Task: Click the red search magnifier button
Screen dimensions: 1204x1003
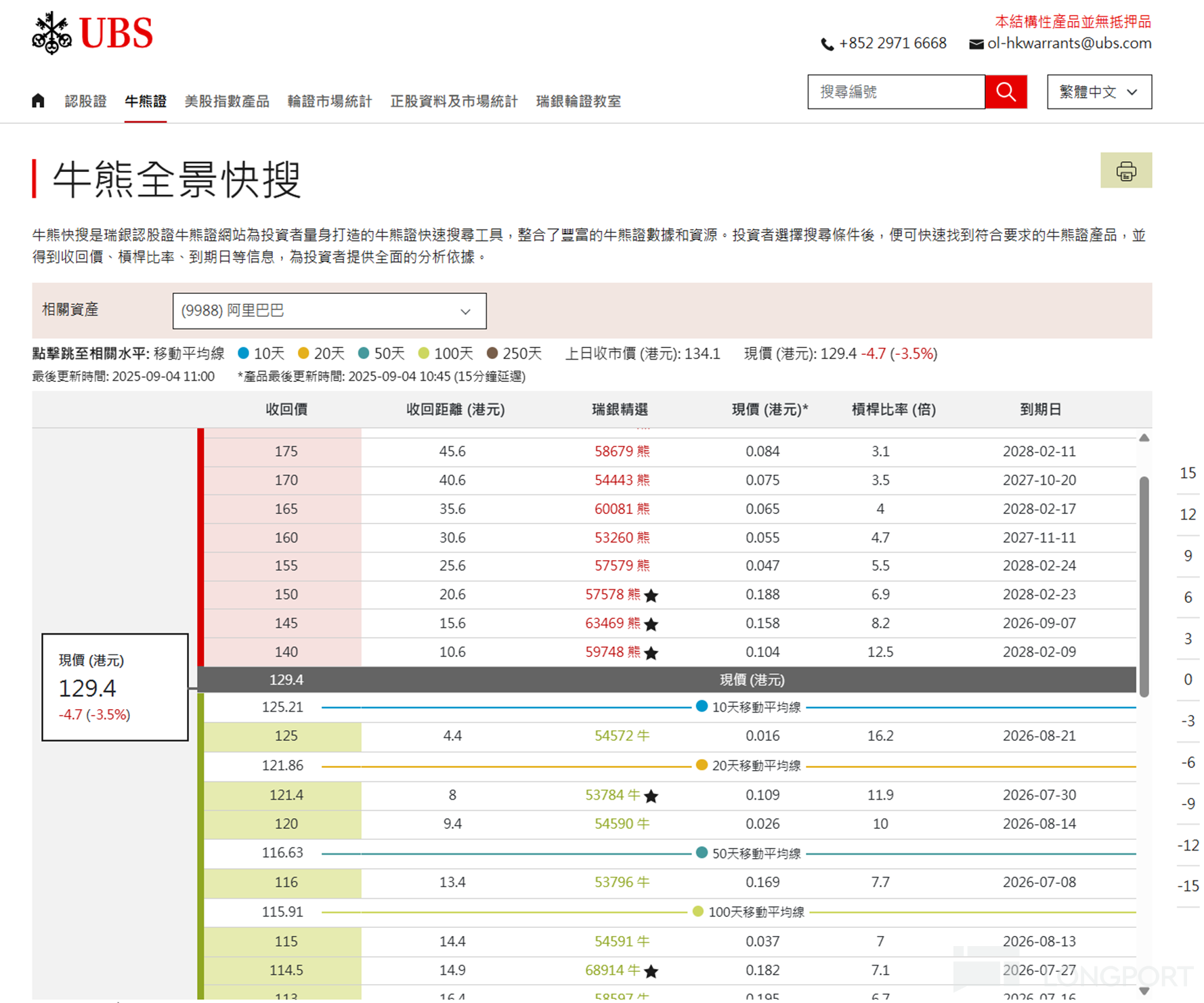Action: [1006, 91]
